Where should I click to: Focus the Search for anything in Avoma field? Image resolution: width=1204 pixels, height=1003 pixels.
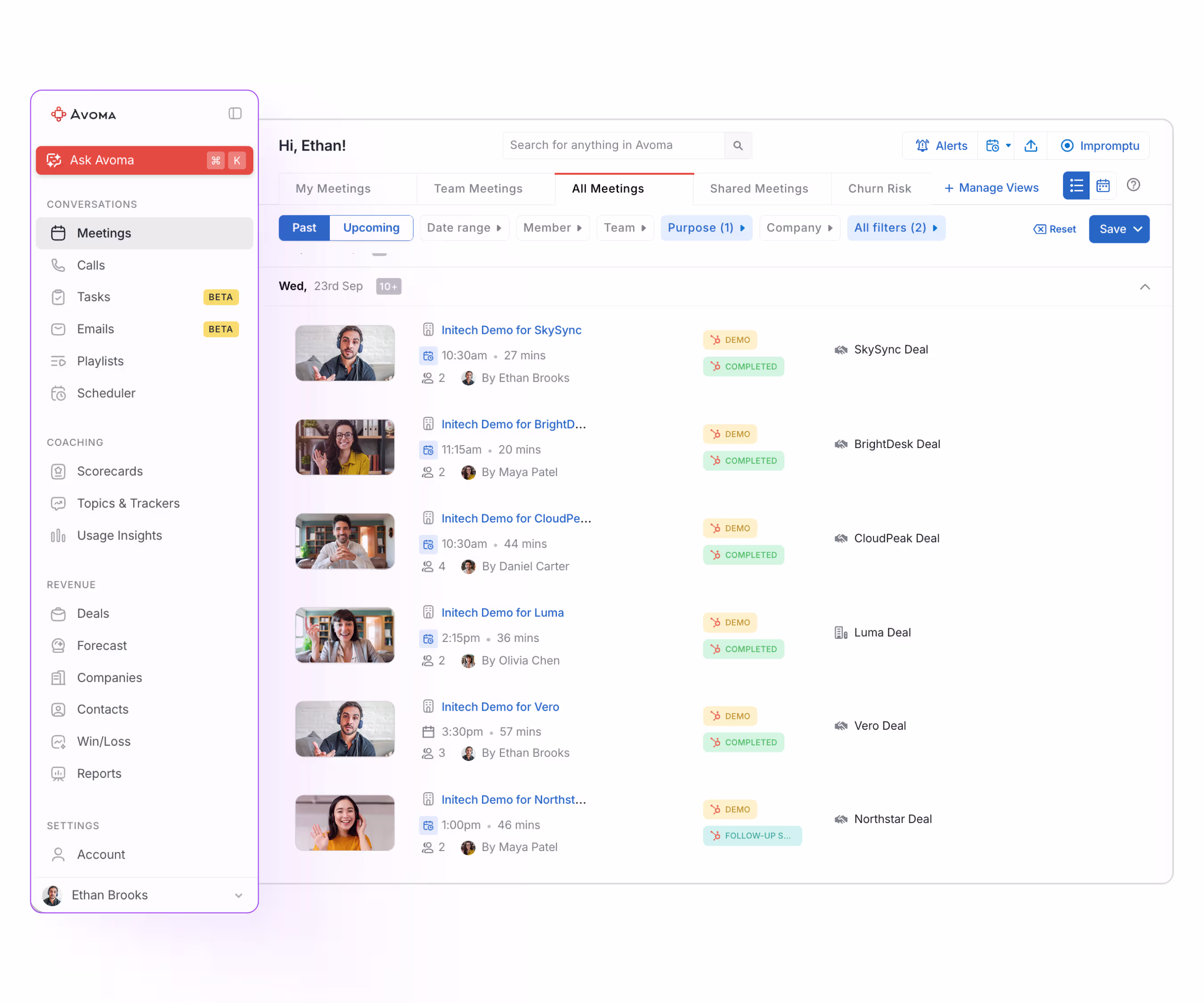click(x=614, y=146)
